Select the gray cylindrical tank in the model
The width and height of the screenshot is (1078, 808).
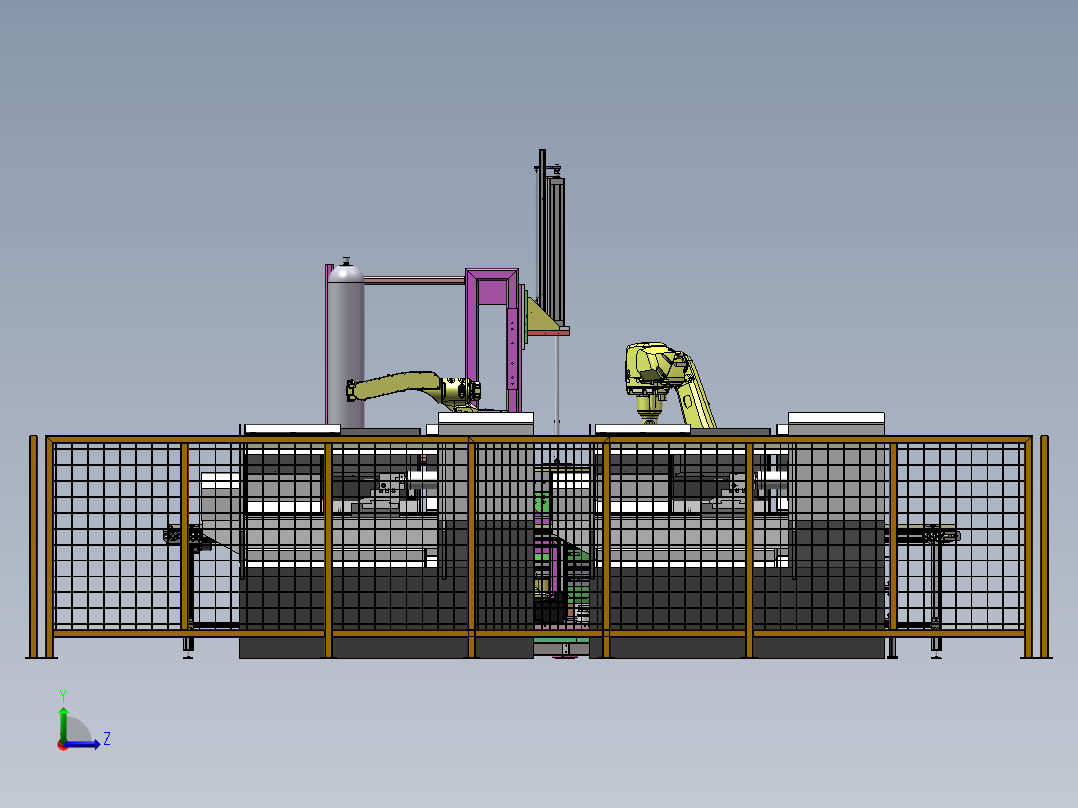pos(346,344)
